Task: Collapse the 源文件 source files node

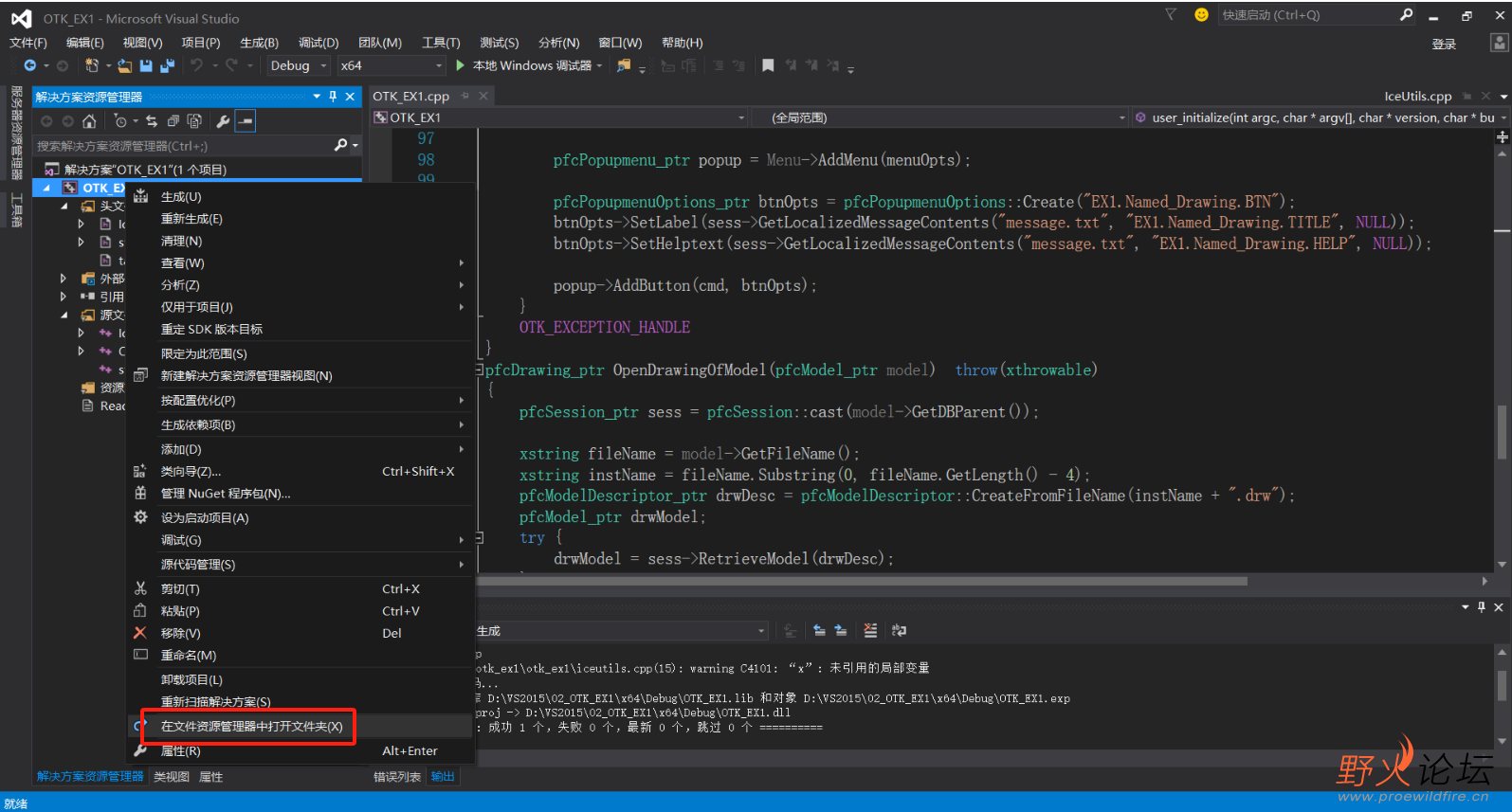Action: point(64,315)
